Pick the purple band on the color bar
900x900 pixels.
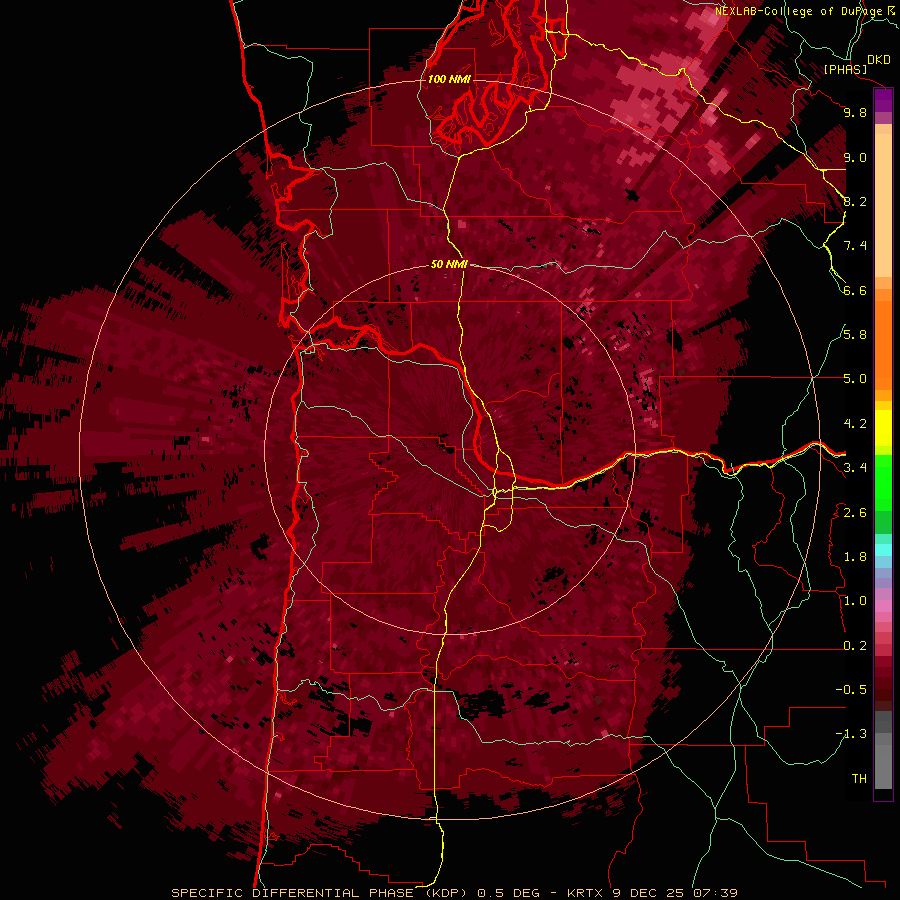(883, 100)
